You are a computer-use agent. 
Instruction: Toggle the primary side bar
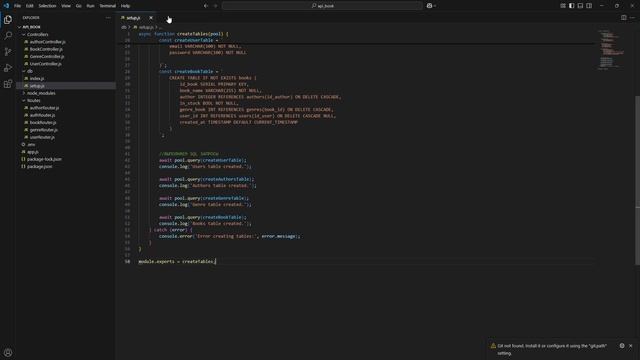coord(571,6)
